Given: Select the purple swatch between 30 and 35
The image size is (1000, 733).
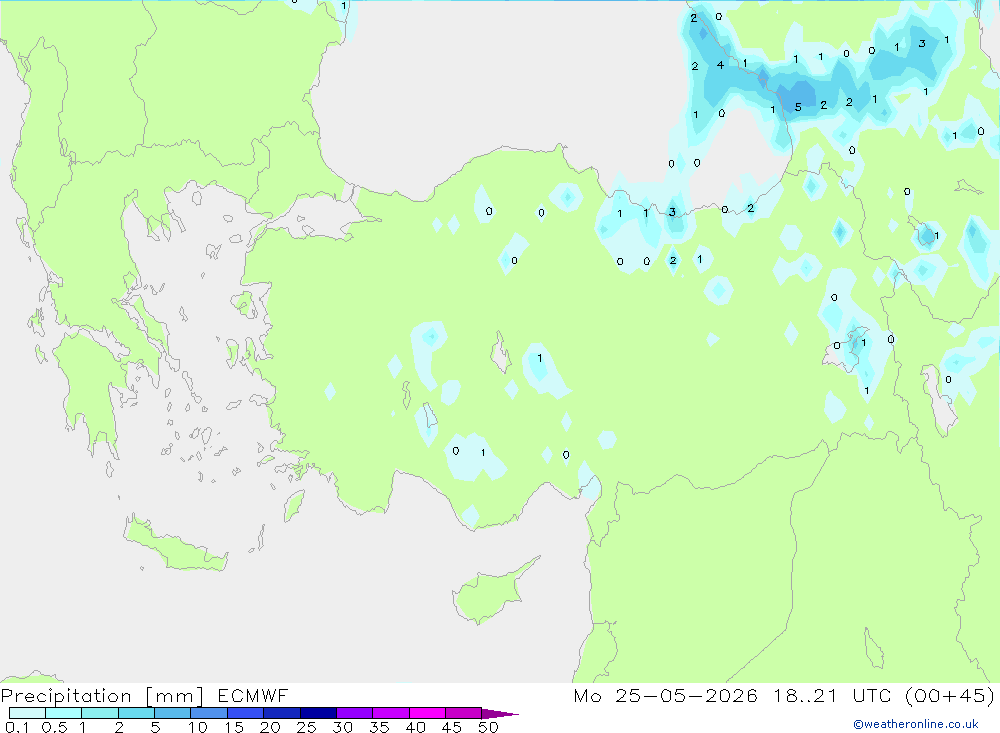Looking at the screenshot, I should [x=355, y=713].
